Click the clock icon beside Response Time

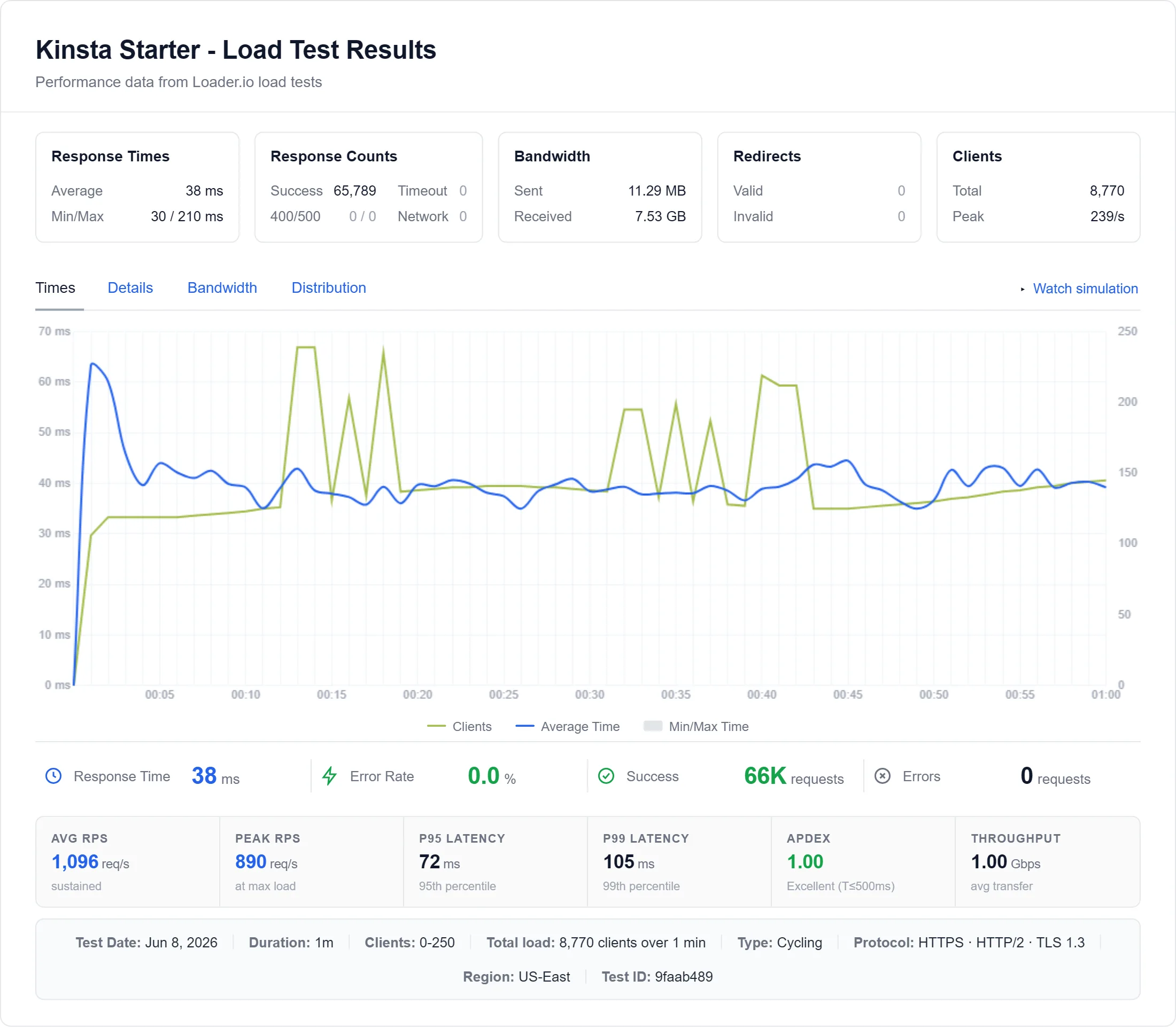pos(53,776)
